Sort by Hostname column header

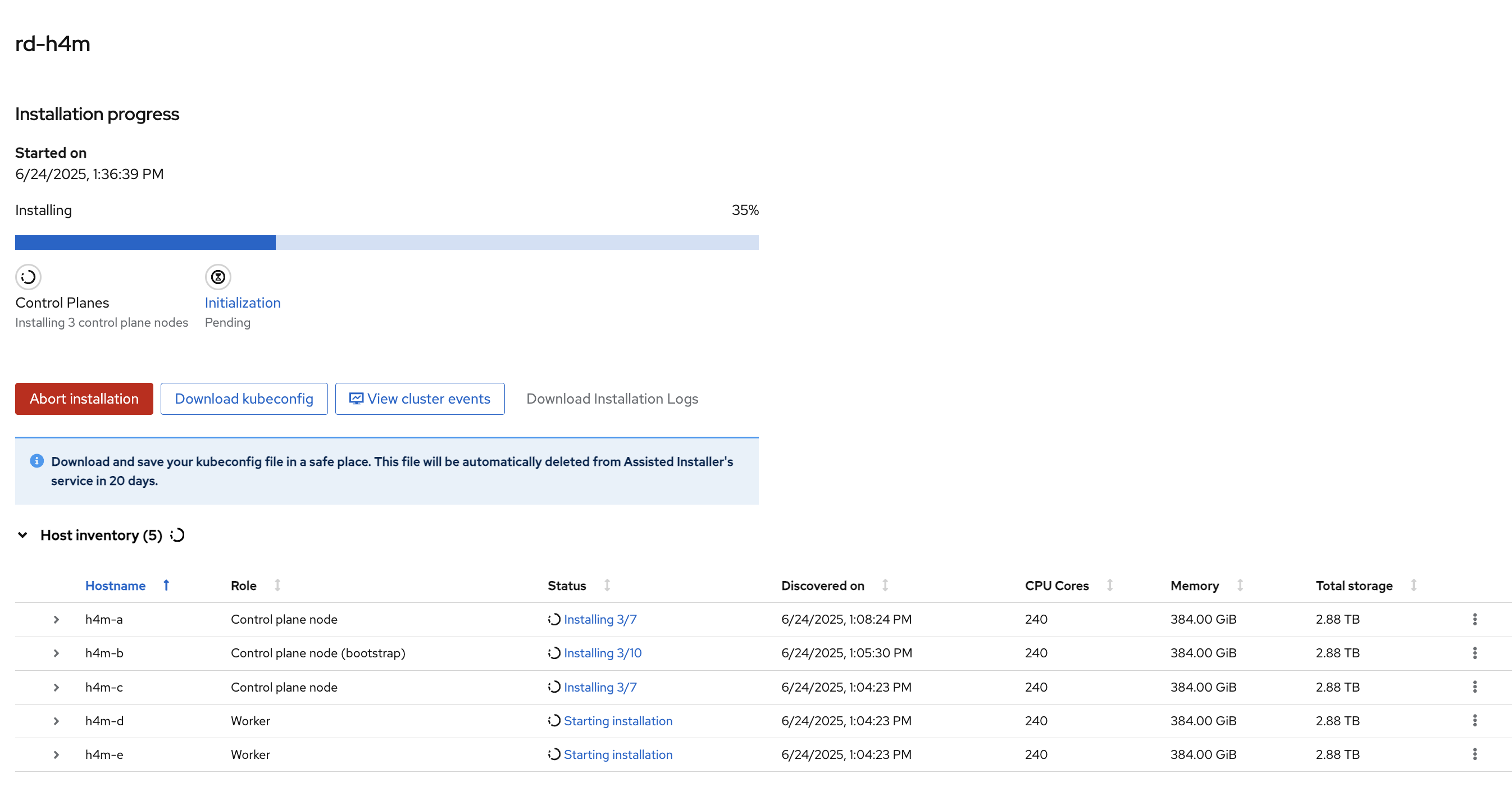[116, 585]
